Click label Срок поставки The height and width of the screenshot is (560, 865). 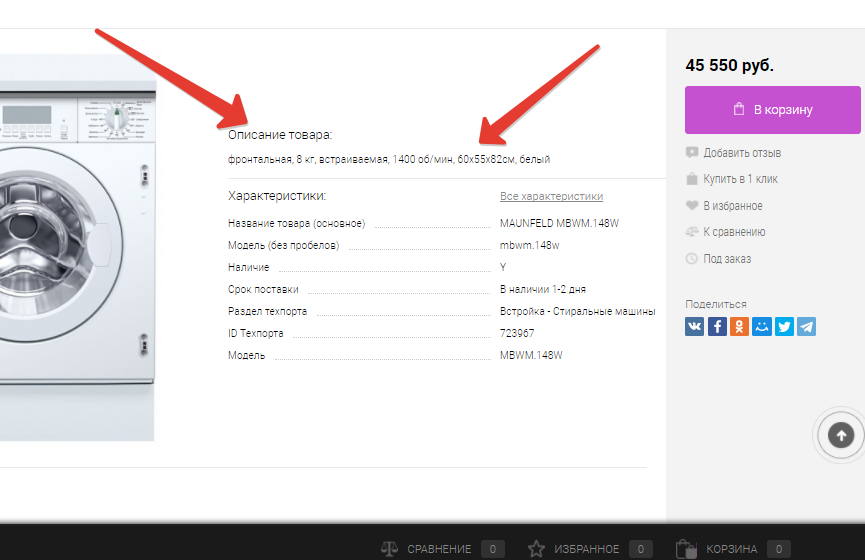coord(263,289)
